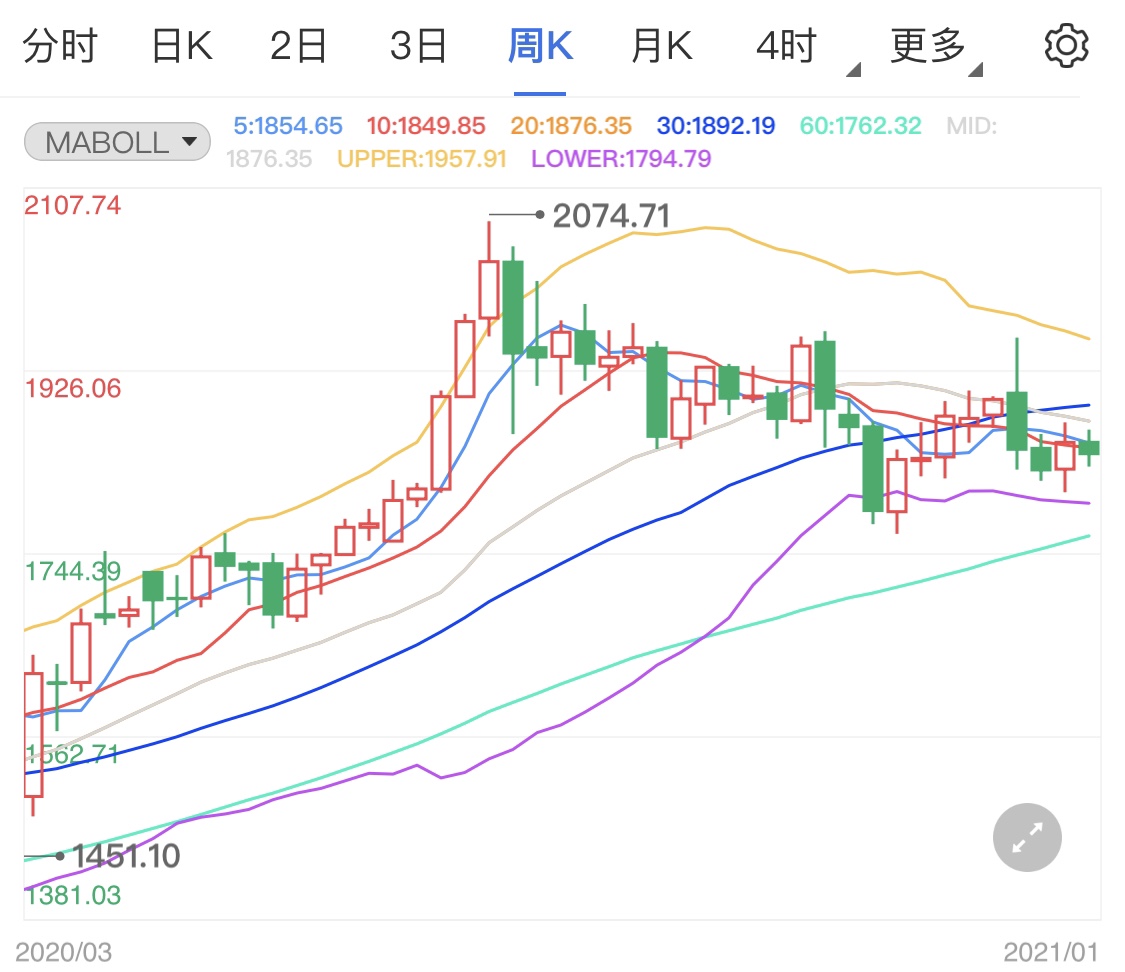Open the chart settings gear icon
The width and height of the screenshot is (1125, 972).
pos(1066,44)
